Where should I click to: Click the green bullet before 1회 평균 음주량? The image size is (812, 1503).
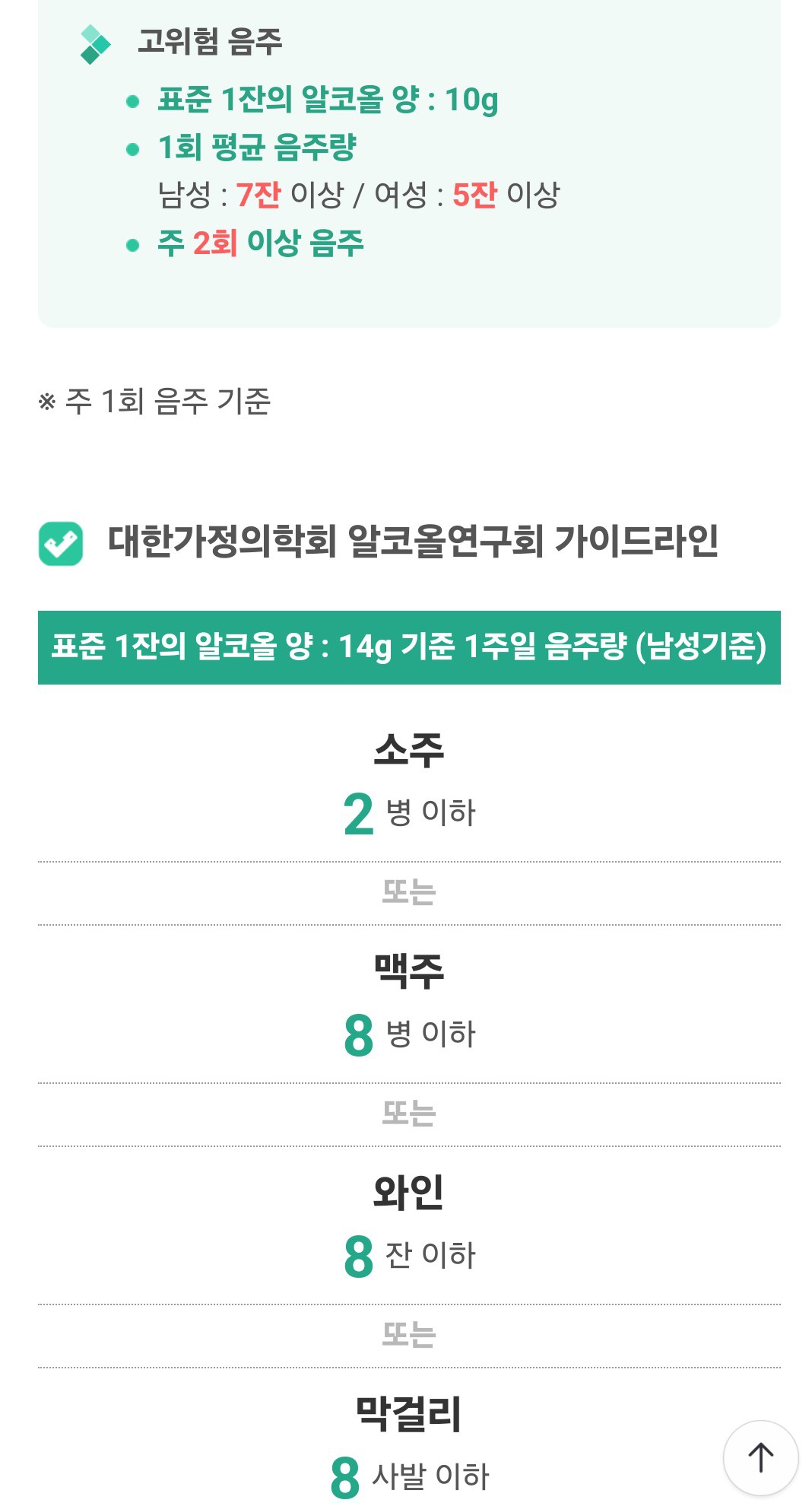pyautogui.click(x=133, y=149)
